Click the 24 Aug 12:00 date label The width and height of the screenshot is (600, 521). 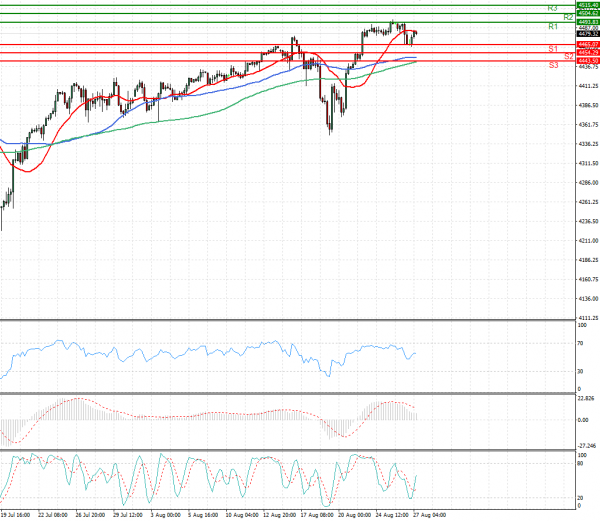pos(392,515)
